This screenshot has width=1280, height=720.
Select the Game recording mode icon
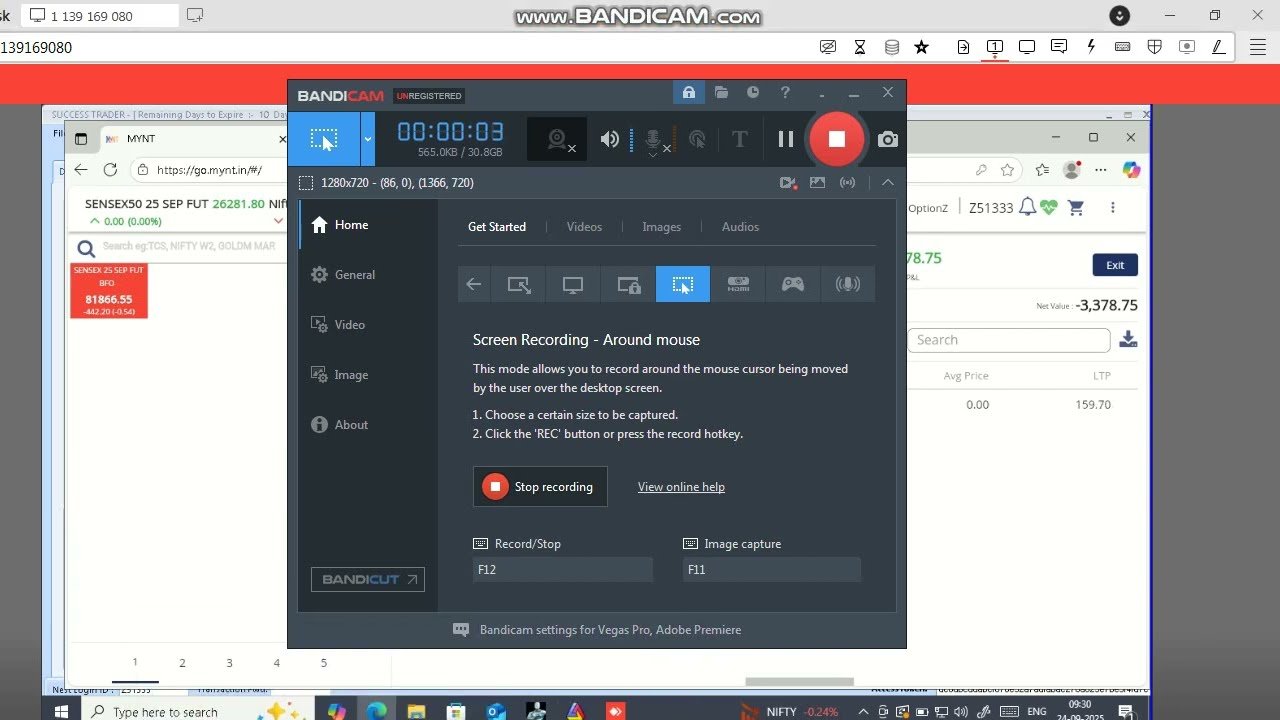[x=793, y=284]
